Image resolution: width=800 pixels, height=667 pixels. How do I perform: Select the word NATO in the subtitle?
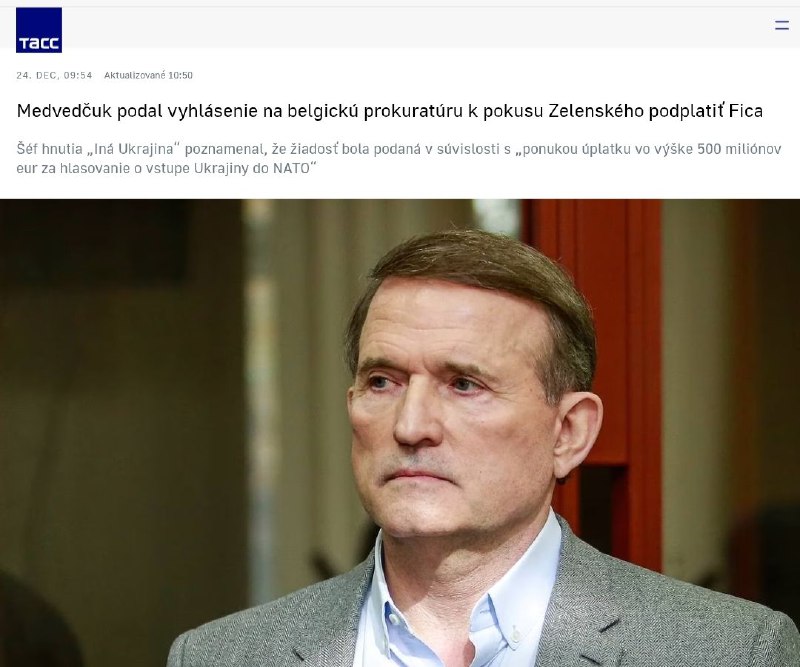291,168
